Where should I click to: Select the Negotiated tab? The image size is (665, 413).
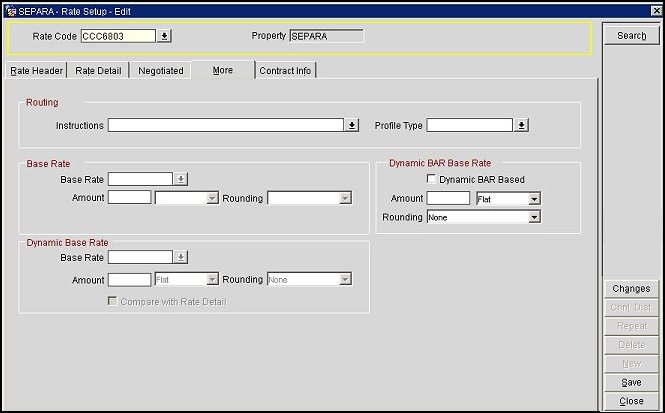(x=160, y=71)
